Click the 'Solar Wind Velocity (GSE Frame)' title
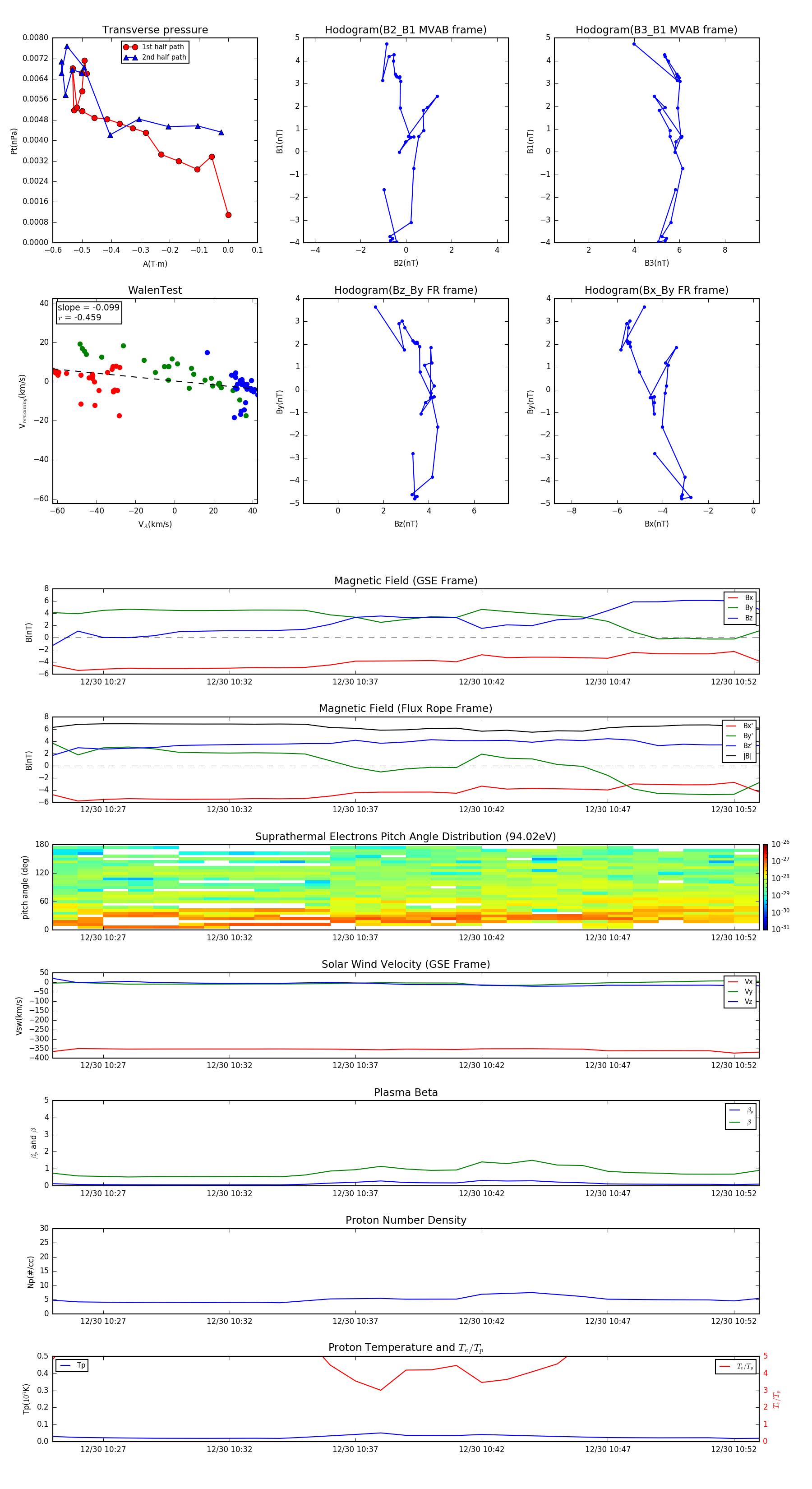The height and width of the screenshot is (1489, 812). [x=406, y=965]
